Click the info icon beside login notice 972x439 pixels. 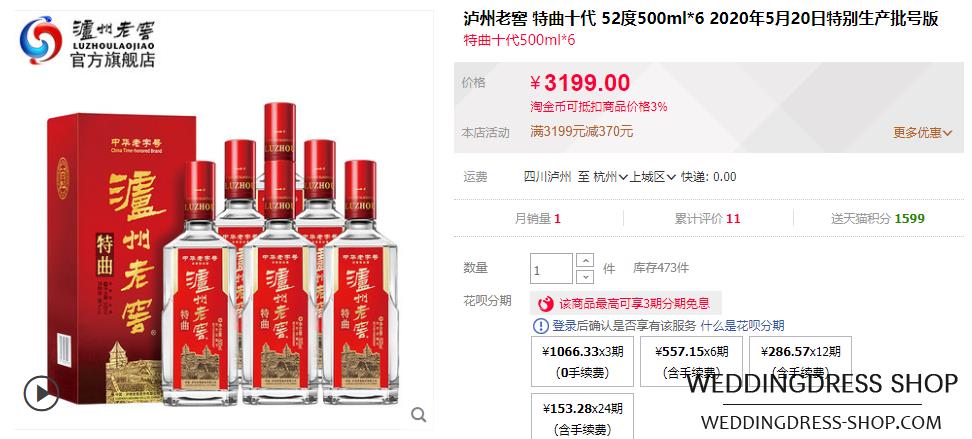point(541,326)
